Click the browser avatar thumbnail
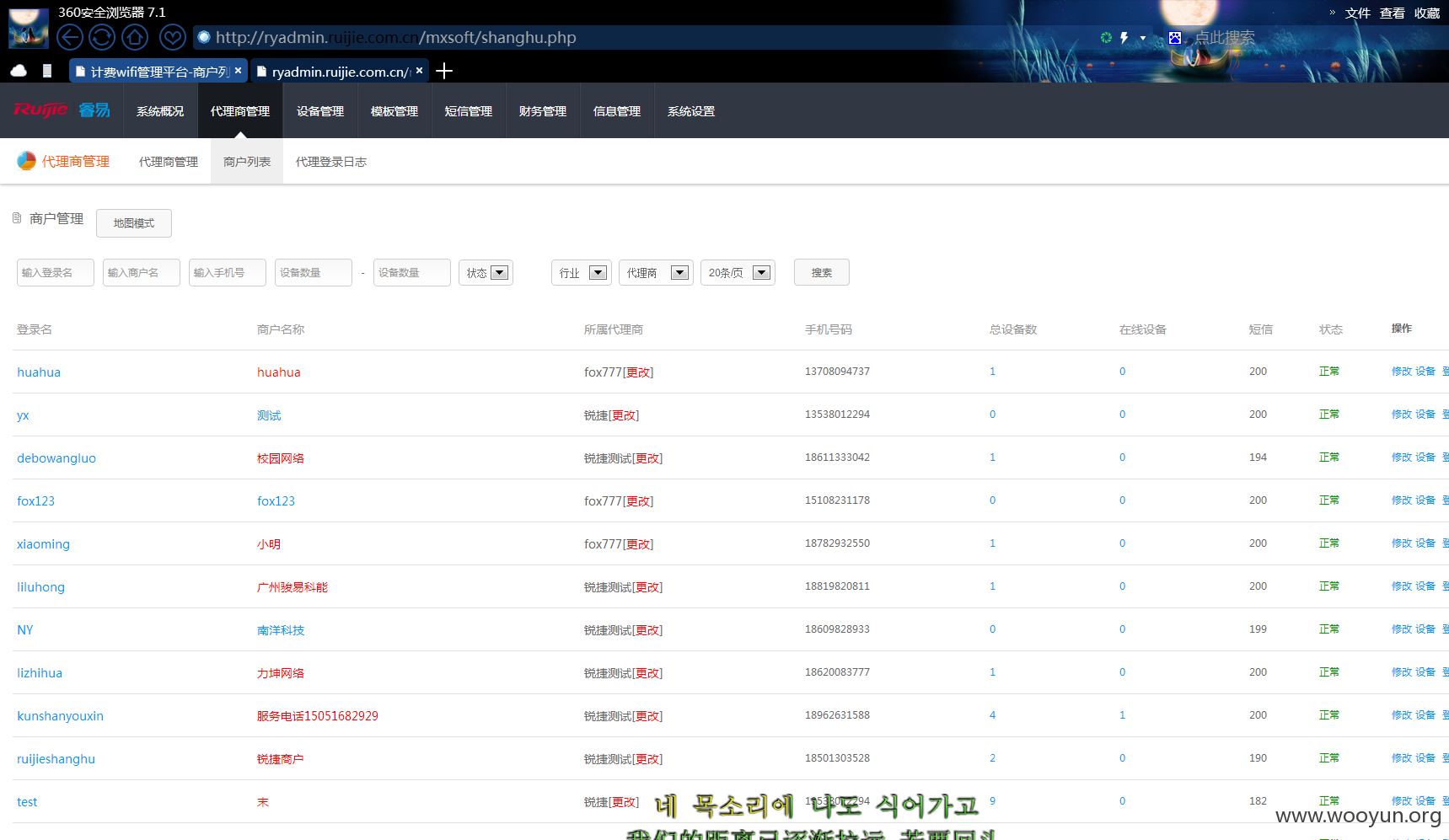 click(28, 27)
